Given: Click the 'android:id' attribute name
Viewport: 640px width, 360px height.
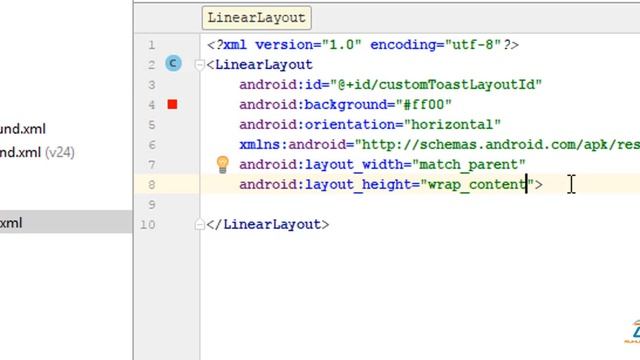Looking at the screenshot, I should pyautogui.click(x=280, y=84).
